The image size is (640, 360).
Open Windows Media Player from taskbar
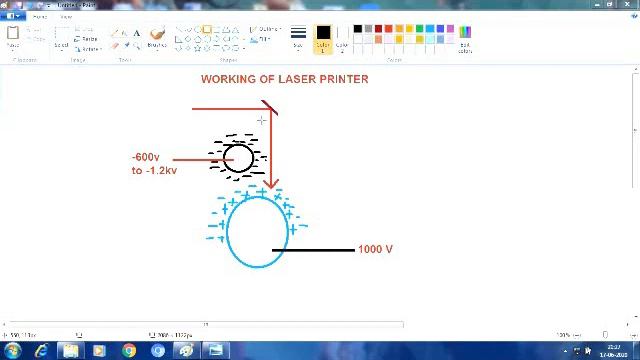(x=99, y=351)
